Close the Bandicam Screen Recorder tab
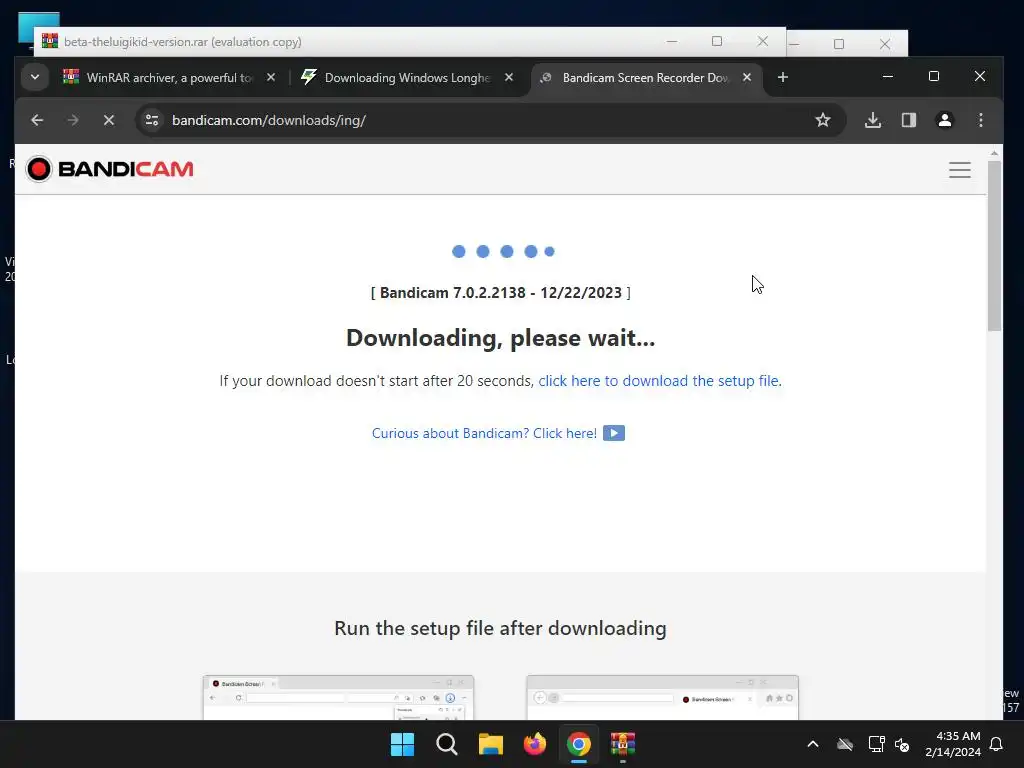 [747, 78]
